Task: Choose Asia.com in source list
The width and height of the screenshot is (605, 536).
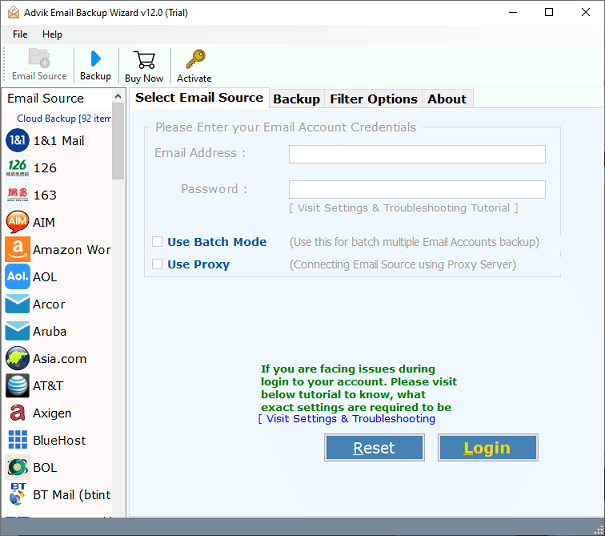Action: (x=59, y=359)
